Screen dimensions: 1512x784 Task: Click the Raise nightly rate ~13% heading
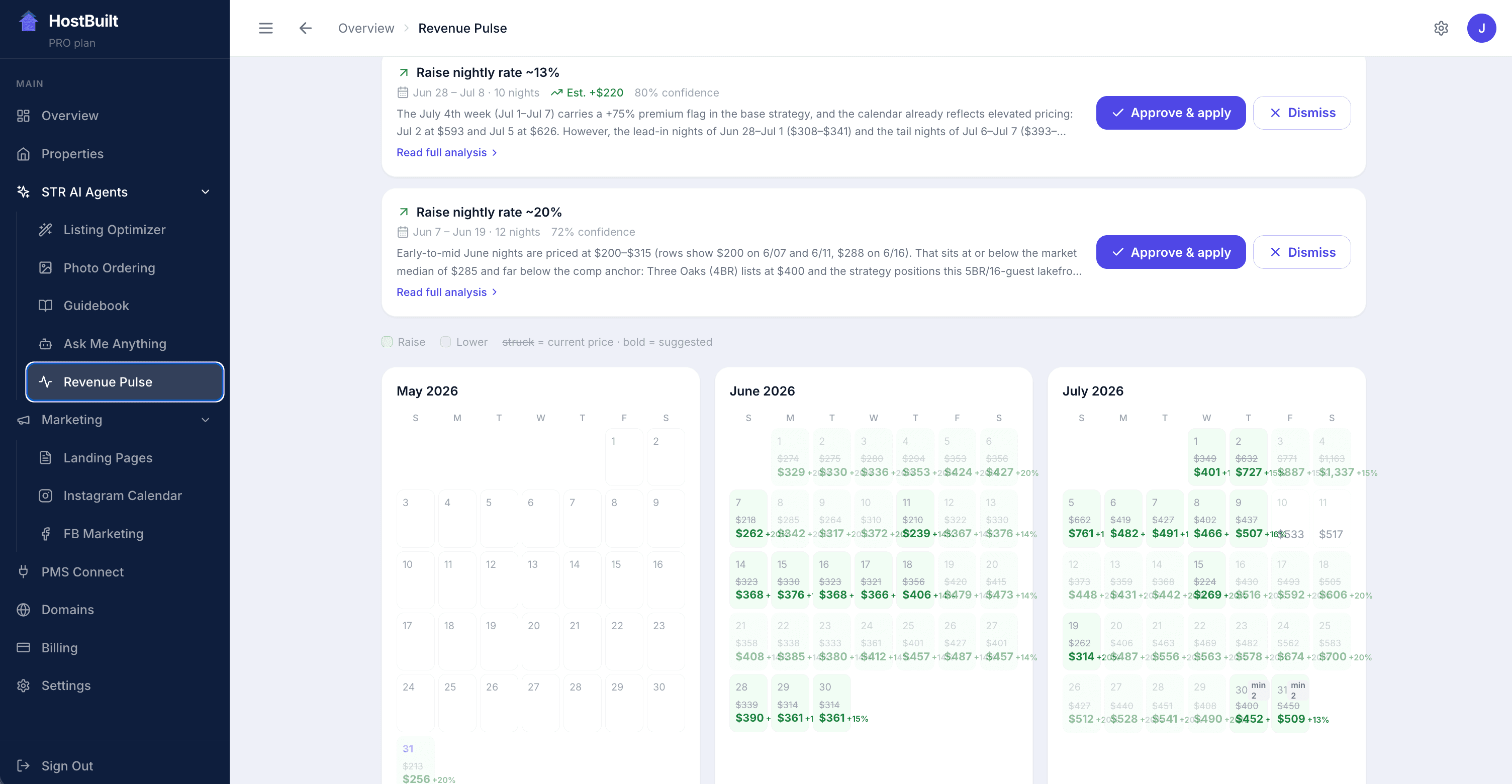tap(487, 73)
